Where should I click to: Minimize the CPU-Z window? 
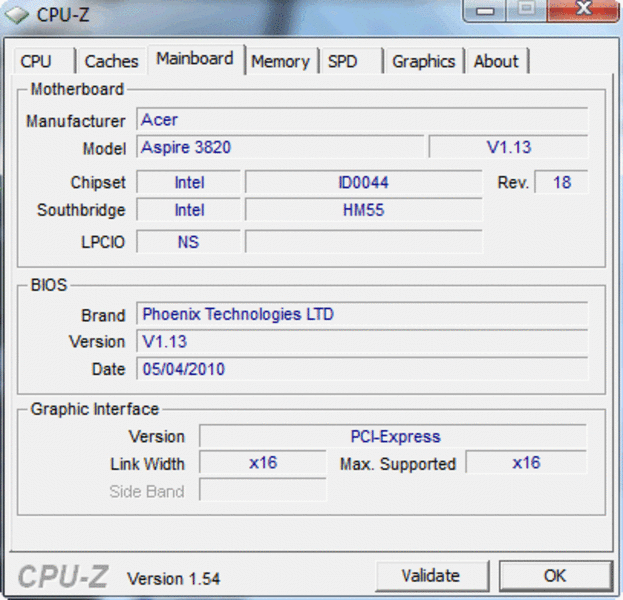485,10
